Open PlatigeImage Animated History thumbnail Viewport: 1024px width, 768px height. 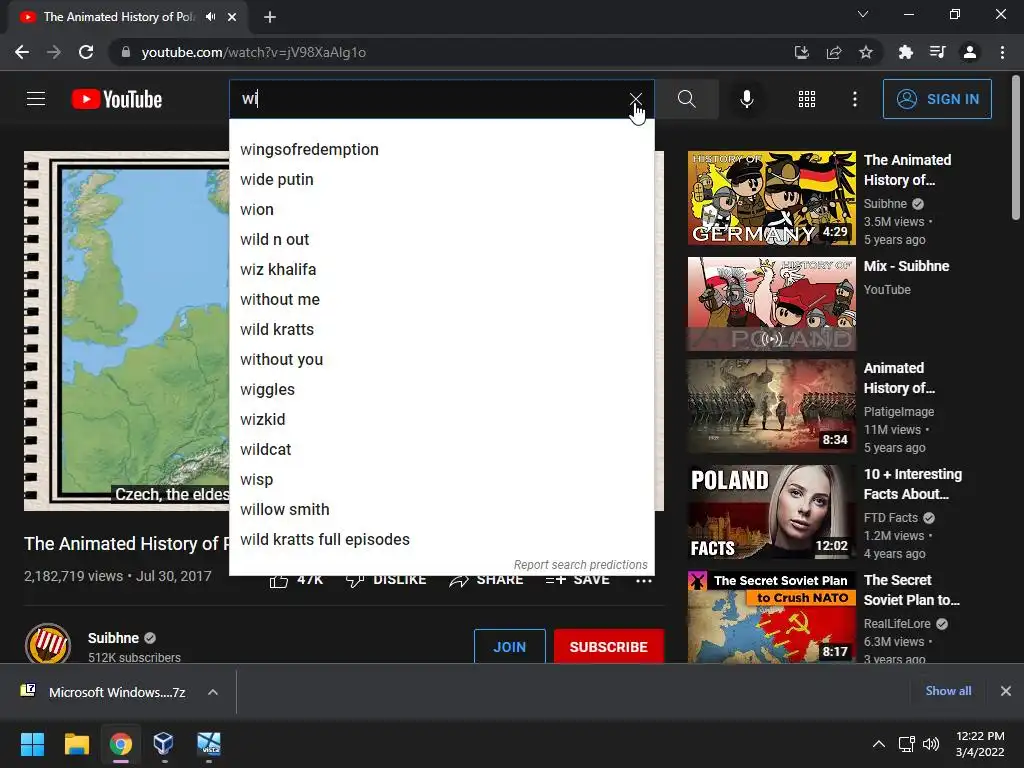[771, 406]
